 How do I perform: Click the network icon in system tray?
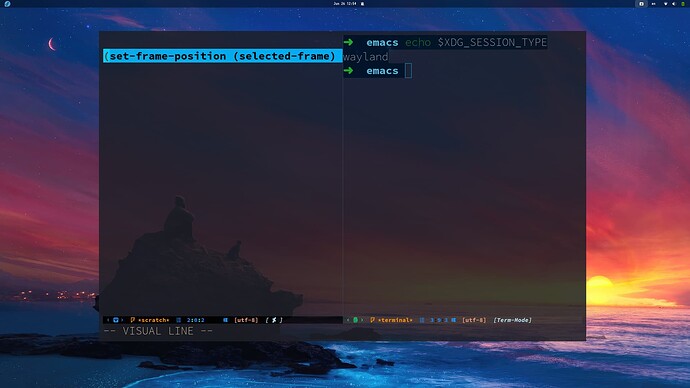click(x=665, y=4)
